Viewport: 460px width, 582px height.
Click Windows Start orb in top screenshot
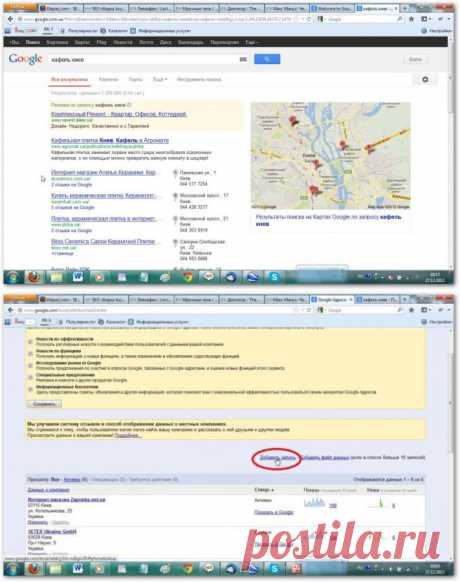click(12, 277)
